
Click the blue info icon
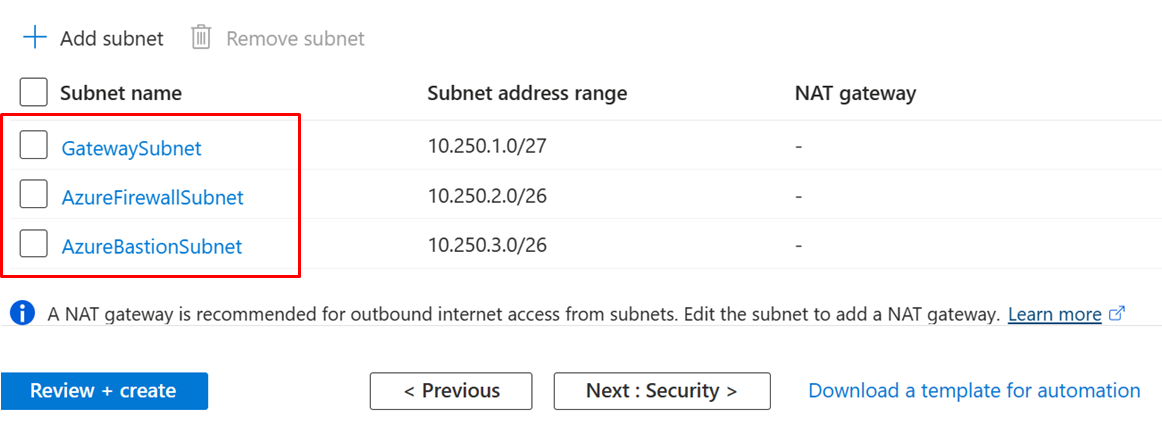(x=22, y=313)
